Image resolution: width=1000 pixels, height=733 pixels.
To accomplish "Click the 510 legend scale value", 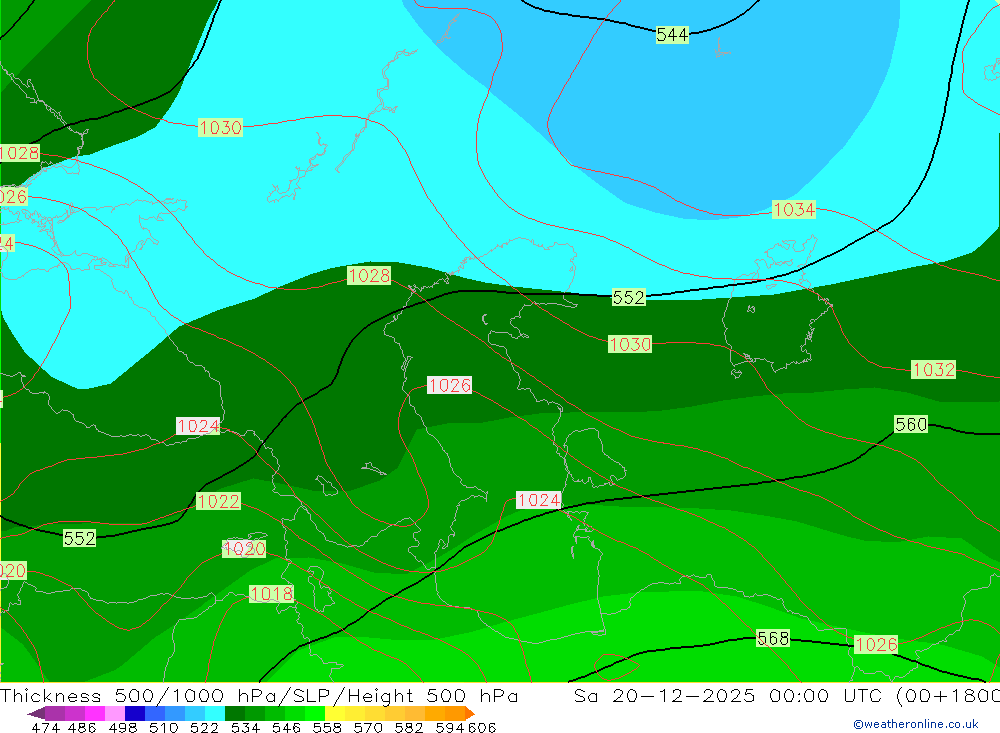I will 163,727.
